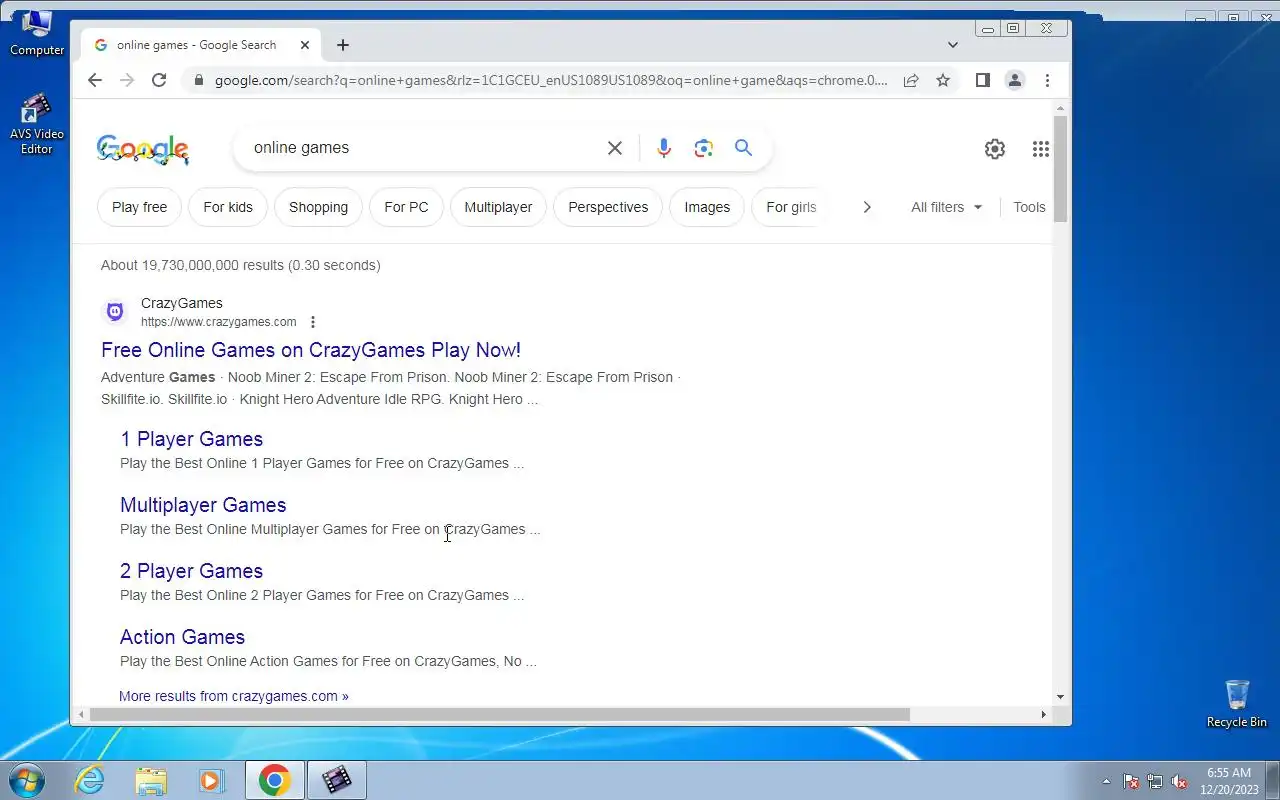Click the muted volume tray icon
This screenshot has width=1280, height=800.
(1180, 781)
